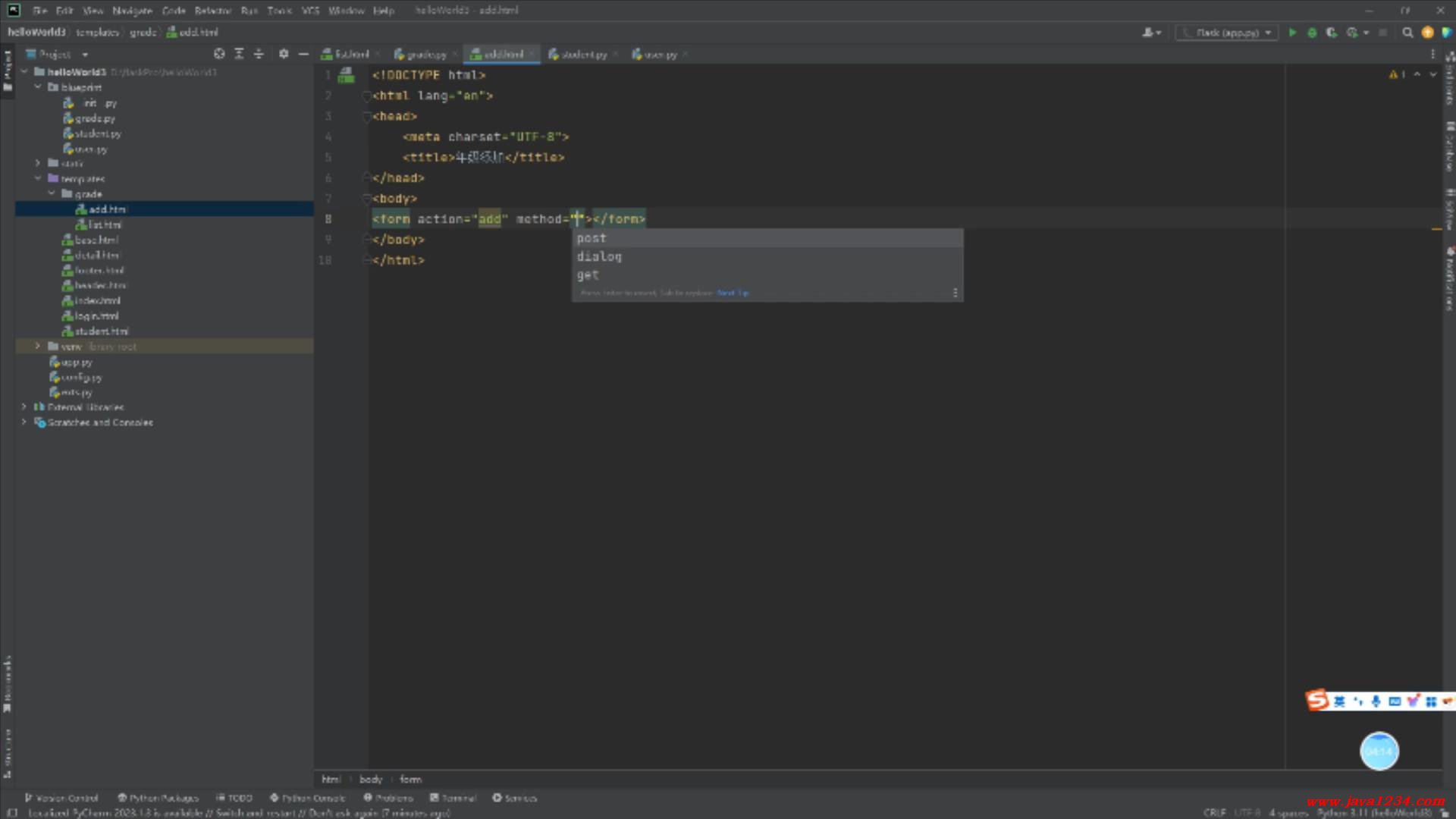Click the select opened file target icon
This screenshot has width=1456, height=819.
coord(219,54)
